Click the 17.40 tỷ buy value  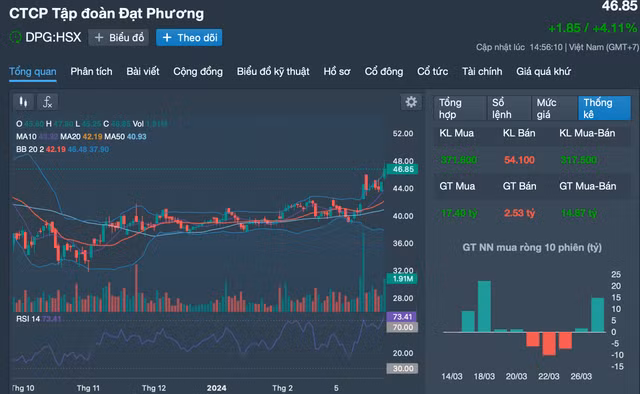[459, 213]
